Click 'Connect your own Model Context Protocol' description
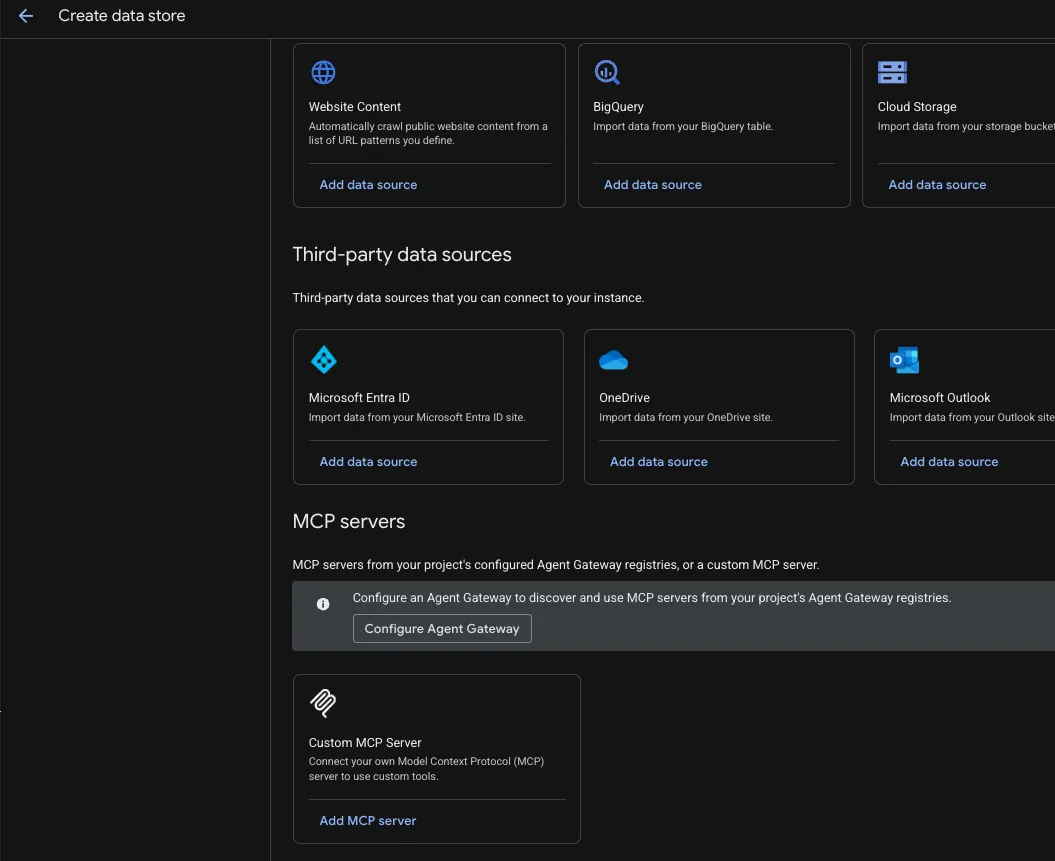Screen dimensions: 1055x861 point(427,769)
